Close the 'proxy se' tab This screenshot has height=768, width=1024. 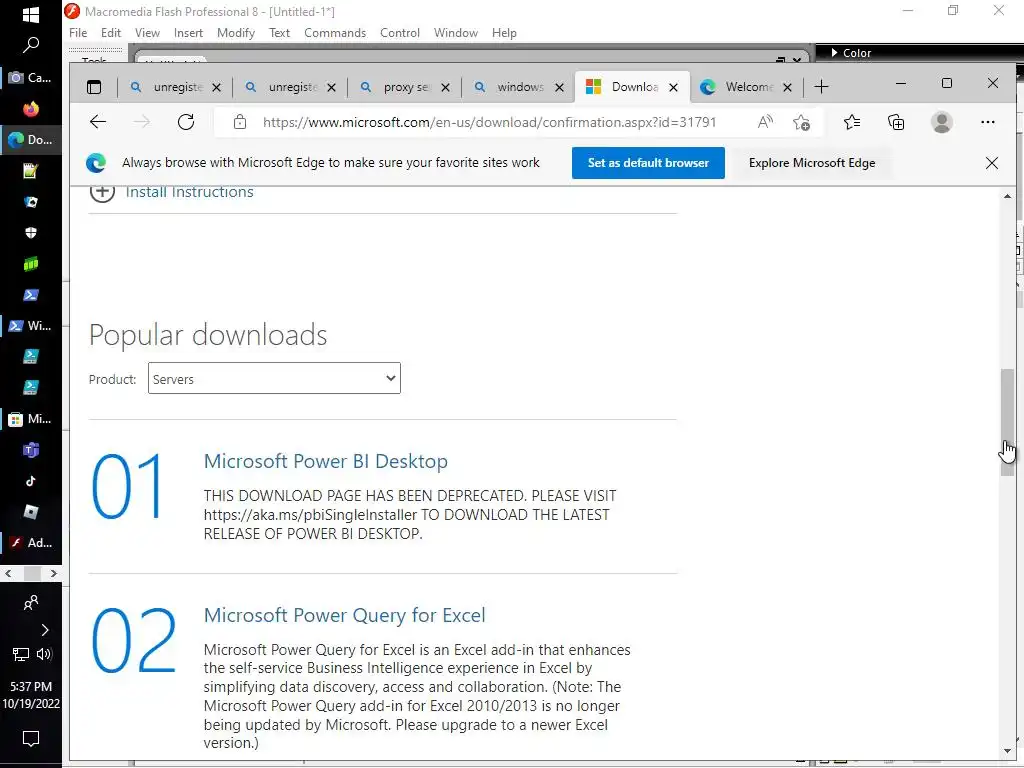click(x=445, y=88)
